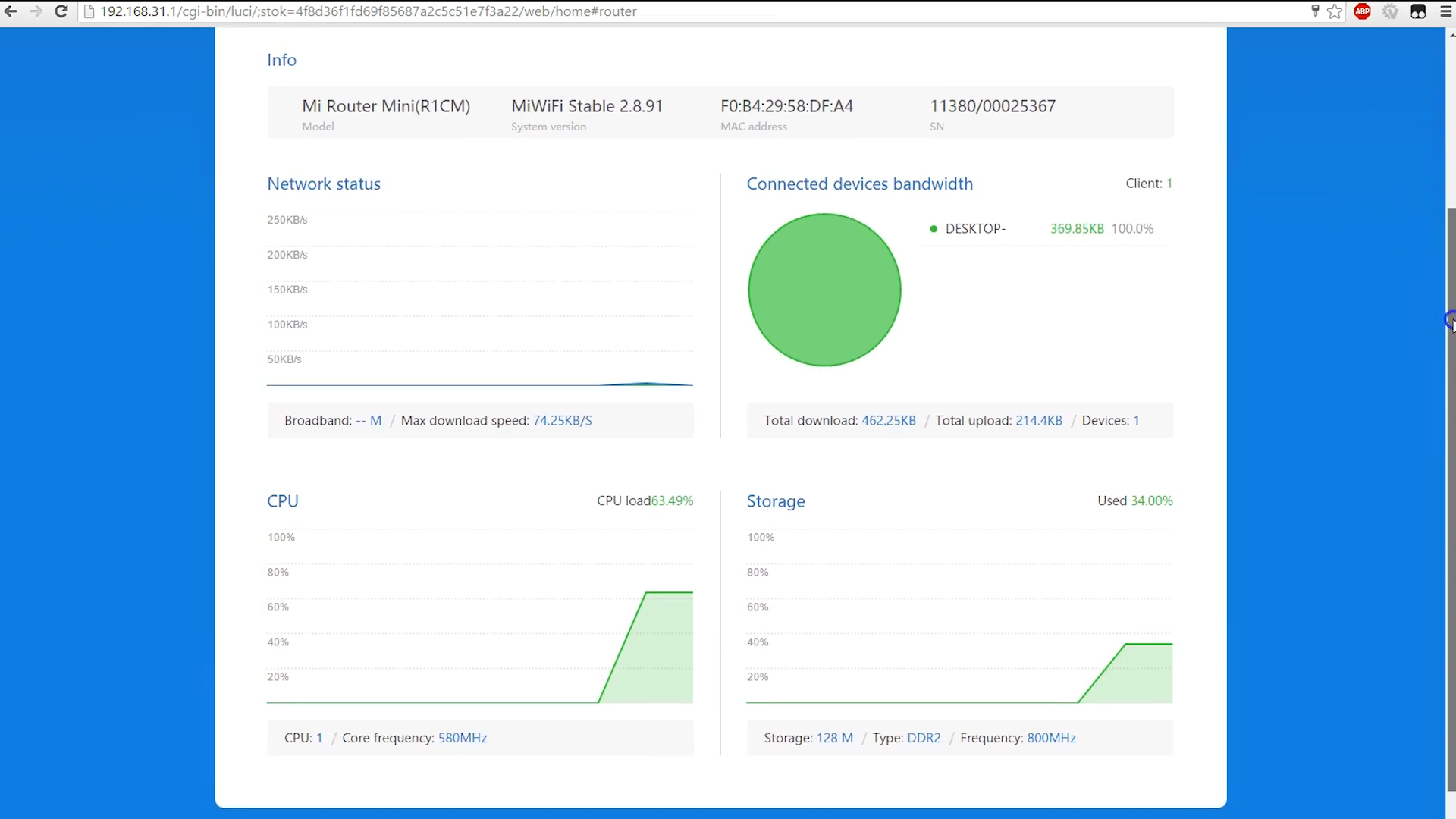Click the browser back arrow
The image size is (1456, 819).
pos(11,11)
